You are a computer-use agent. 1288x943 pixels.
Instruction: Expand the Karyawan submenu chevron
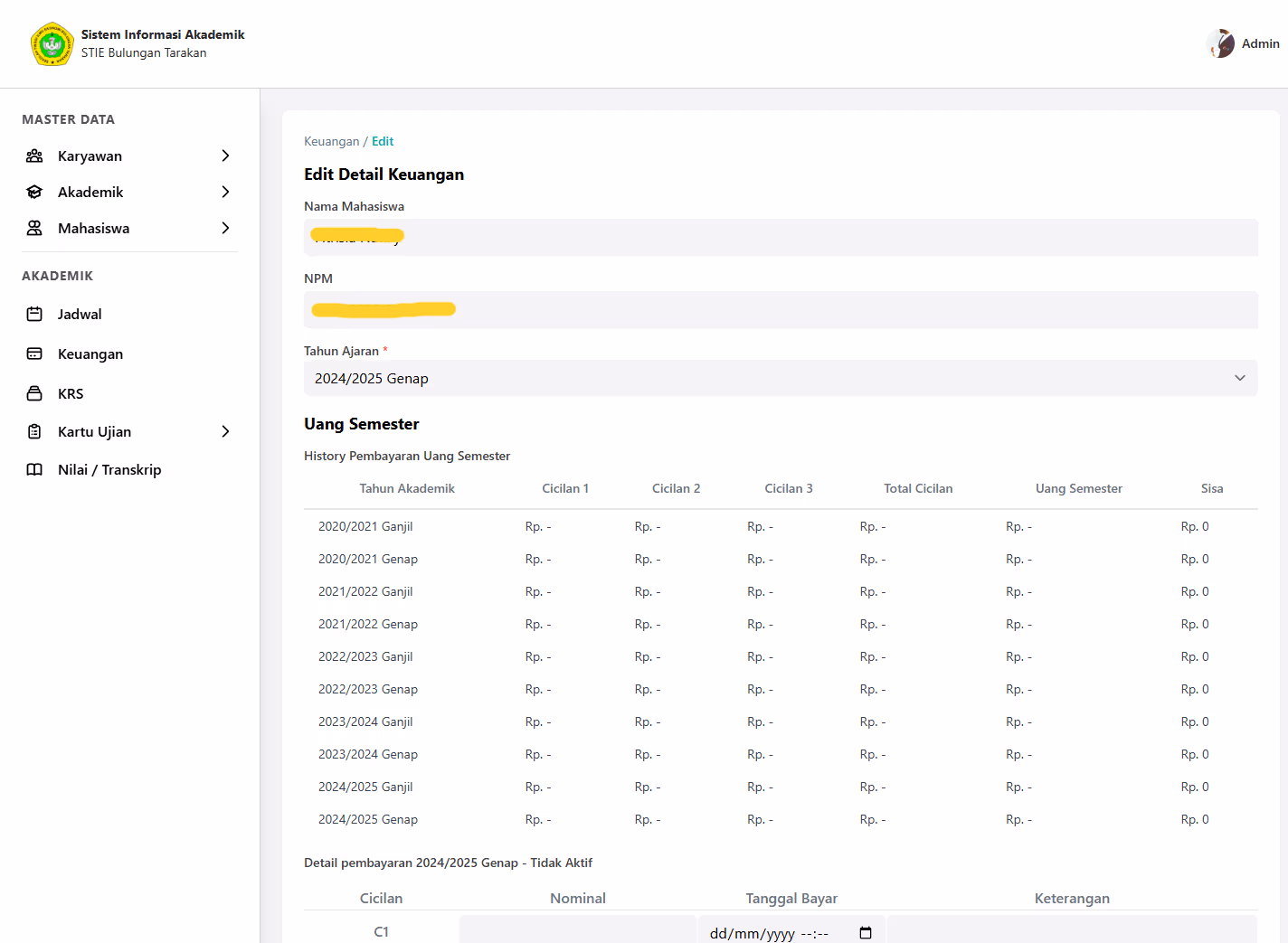(225, 156)
